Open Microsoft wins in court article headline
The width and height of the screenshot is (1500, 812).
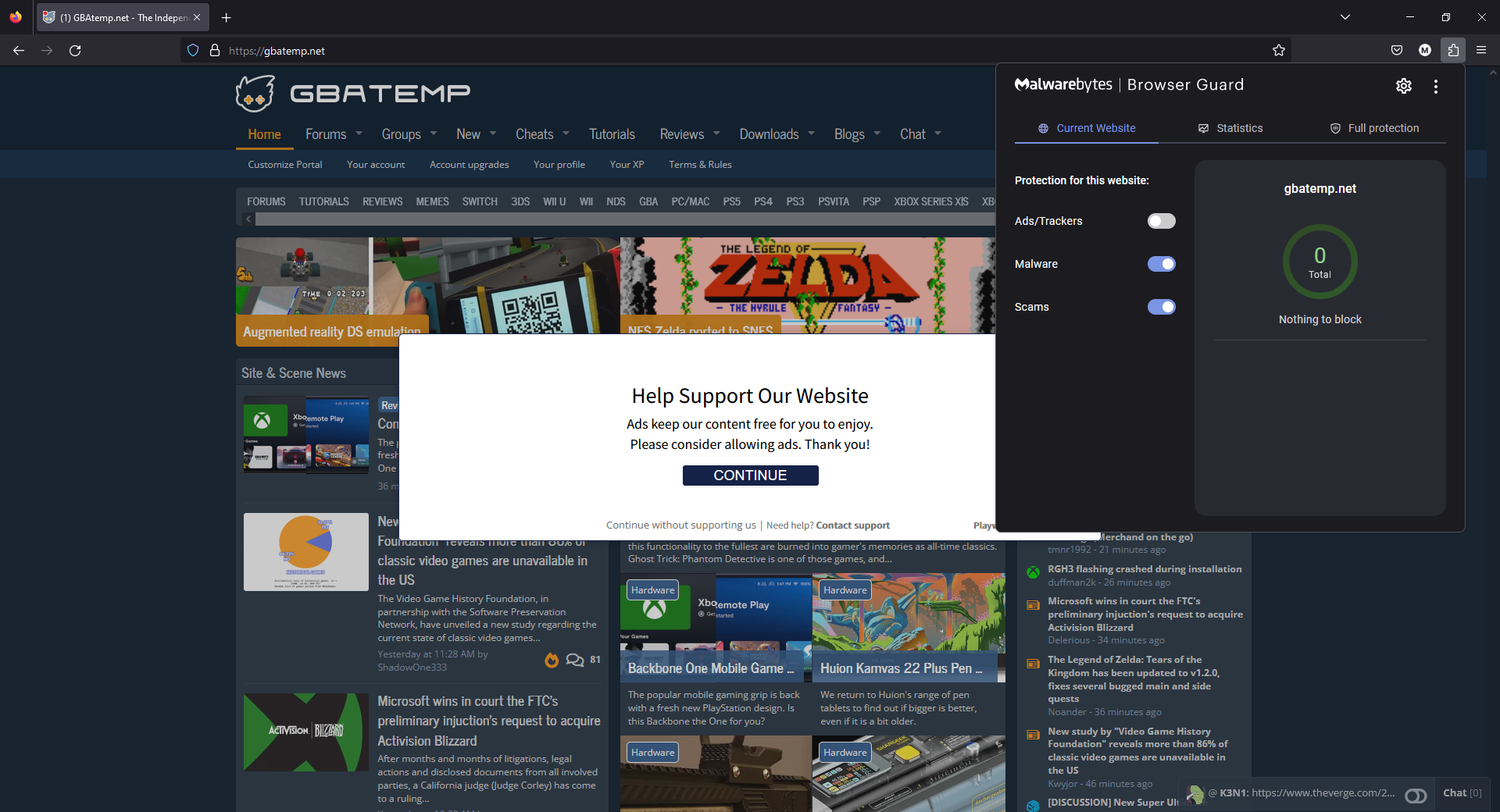click(x=489, y=721)
